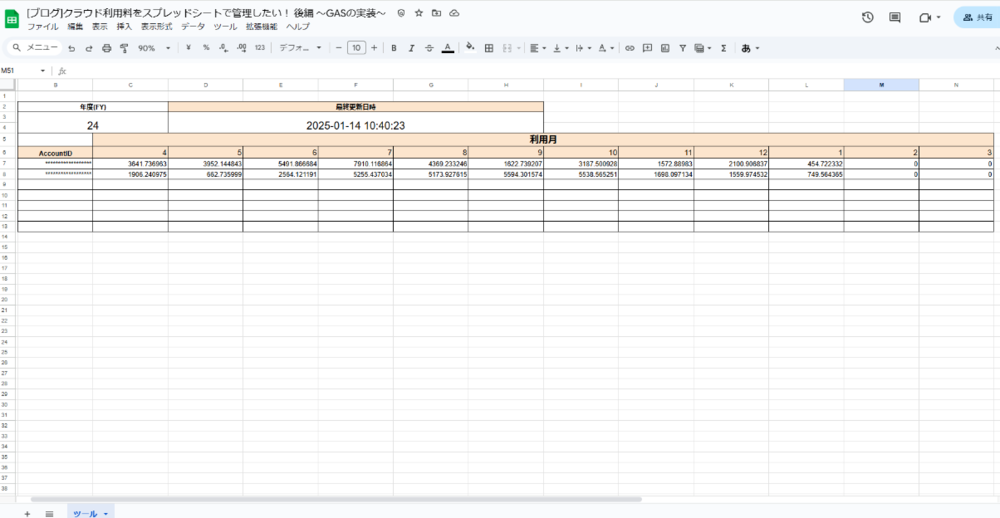Insert a comment
This screenshot has width=1000, height=518.
(x=647, y=48)
